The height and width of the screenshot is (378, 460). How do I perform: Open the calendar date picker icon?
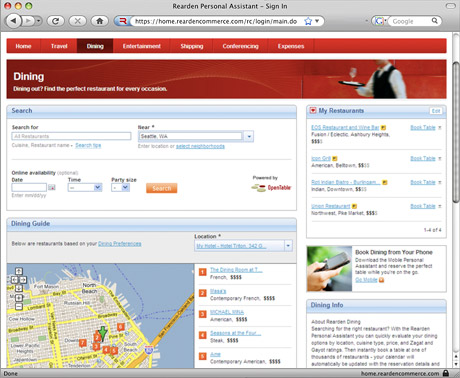tap(52, 187)
